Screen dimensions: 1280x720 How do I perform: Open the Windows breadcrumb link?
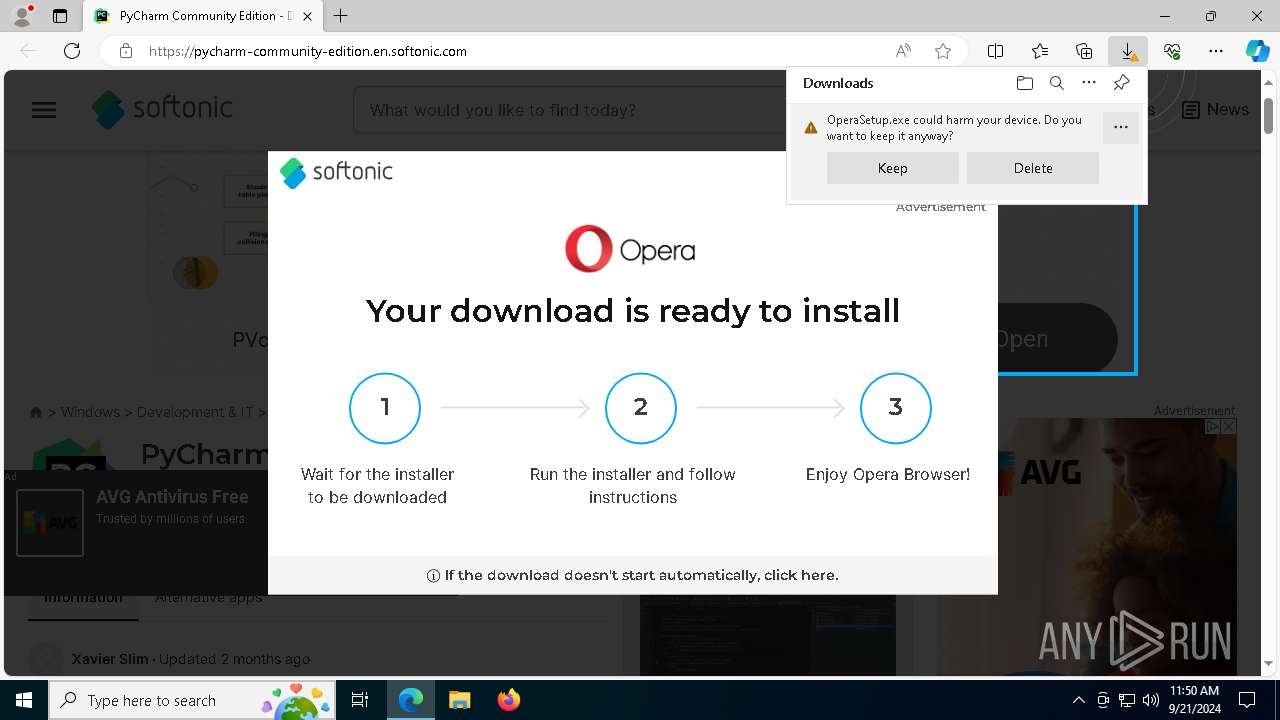coord(90,412)
